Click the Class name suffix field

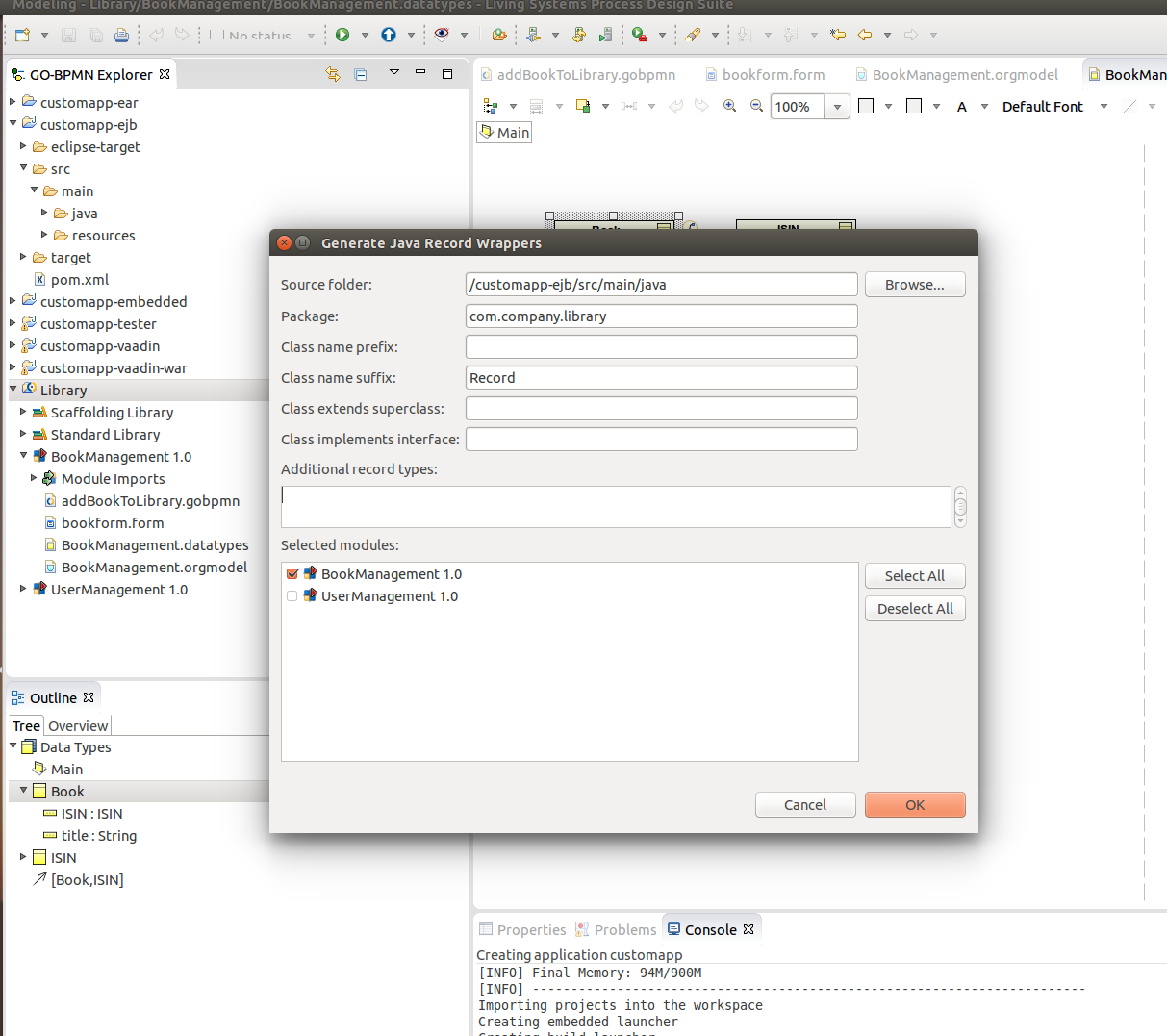[662, 378]
